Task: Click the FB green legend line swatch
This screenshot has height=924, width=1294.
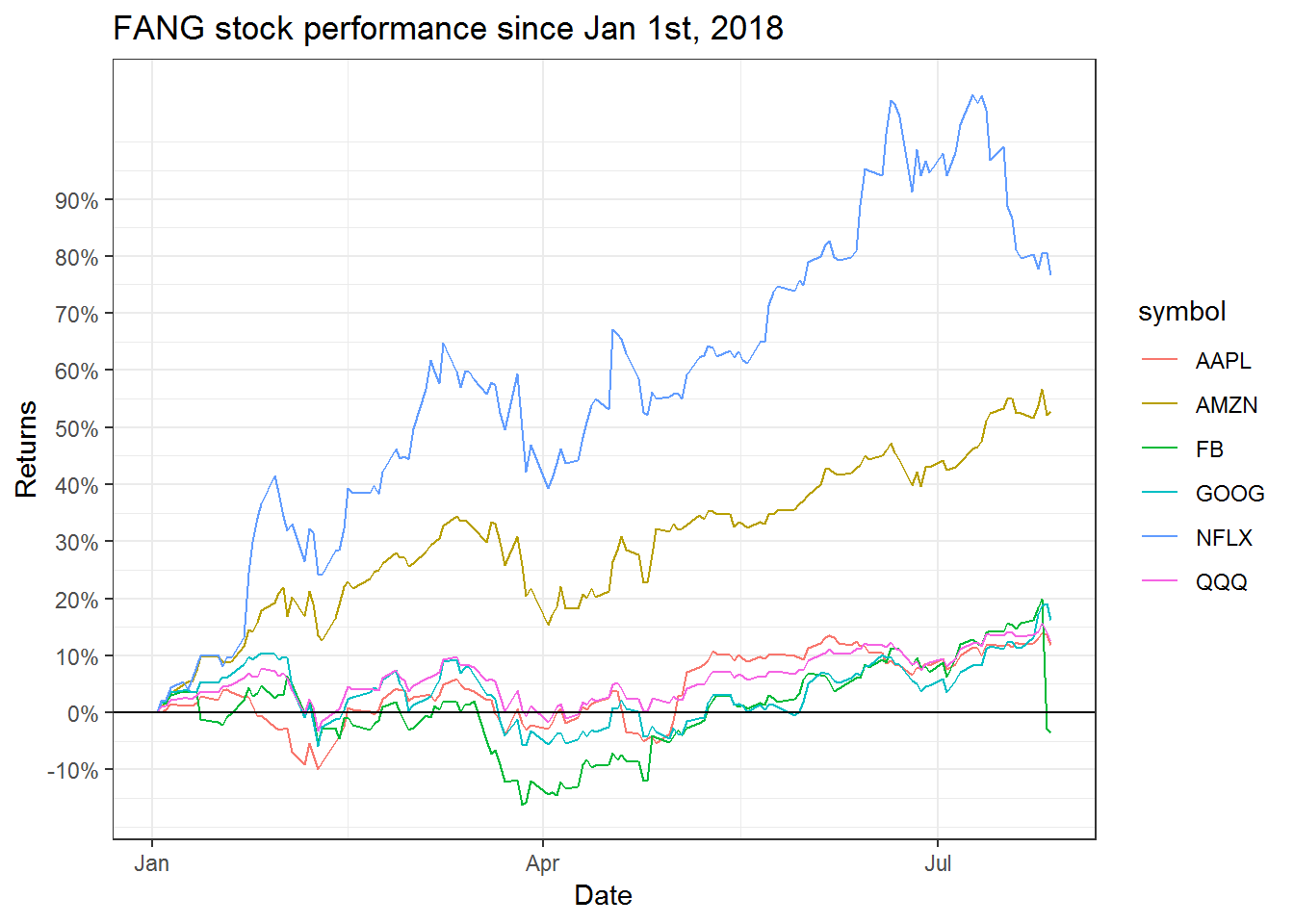Action: click(1159, 449)
